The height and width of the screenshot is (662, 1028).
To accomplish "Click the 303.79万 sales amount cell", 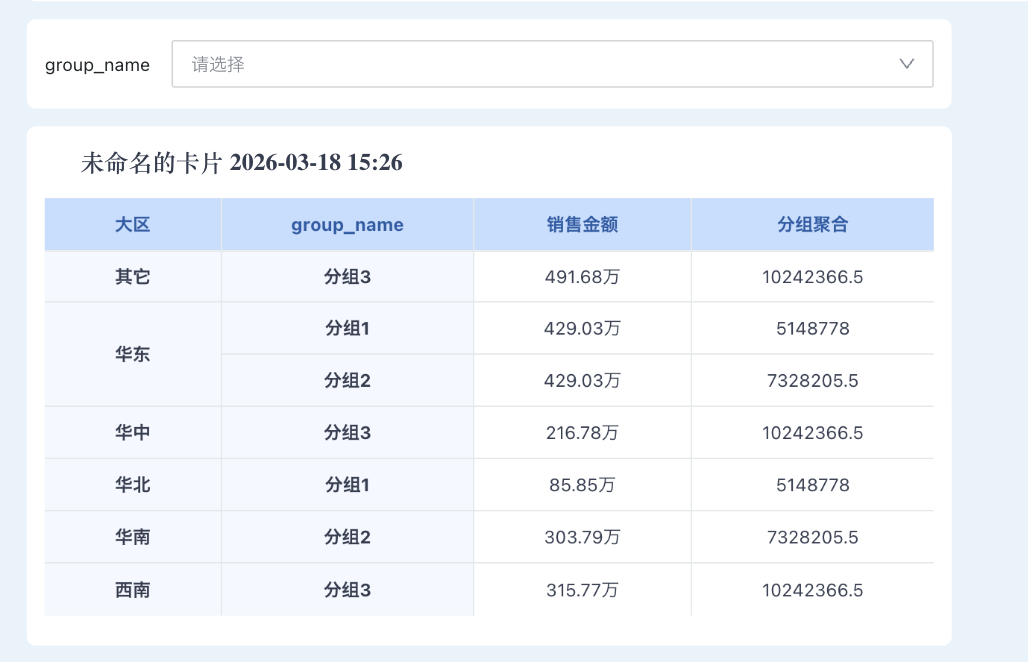I will (x=582, y=537).
